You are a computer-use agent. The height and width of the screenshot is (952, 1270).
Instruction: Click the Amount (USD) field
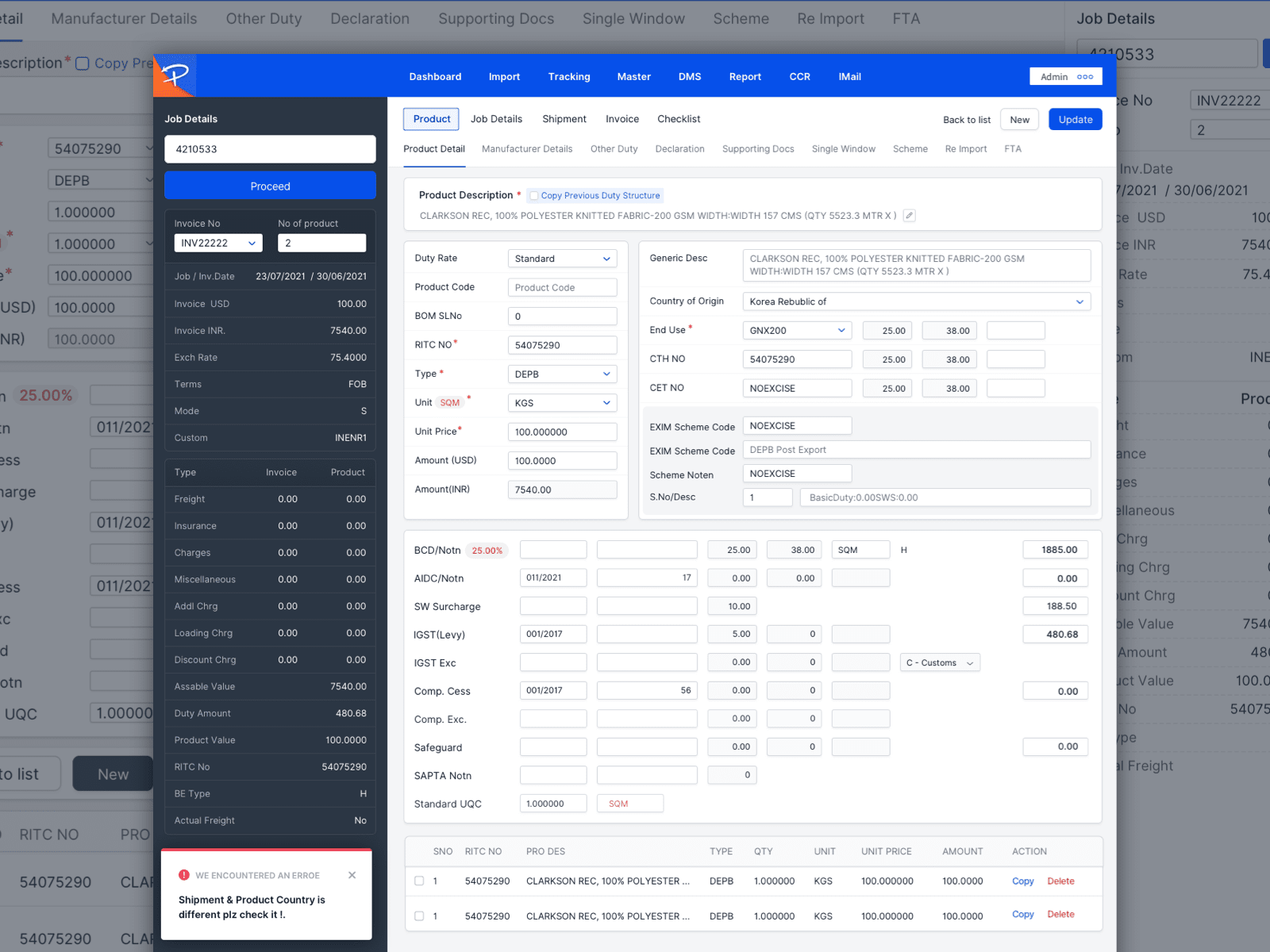coord(562,461)
